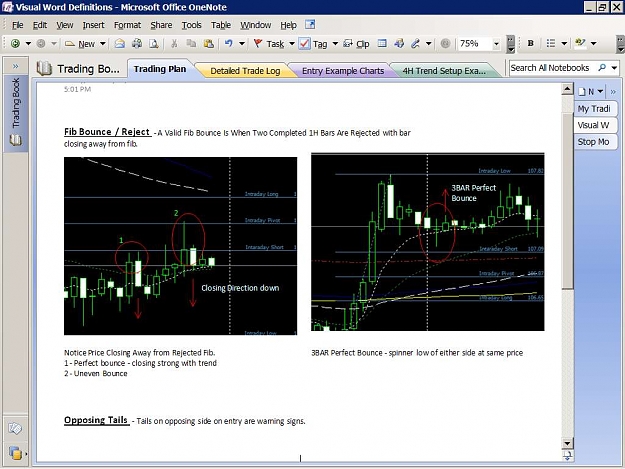The height and width of the screenshot is (469, 625).
Task: Click the Copy icon
Action: [x=191, y=43]
